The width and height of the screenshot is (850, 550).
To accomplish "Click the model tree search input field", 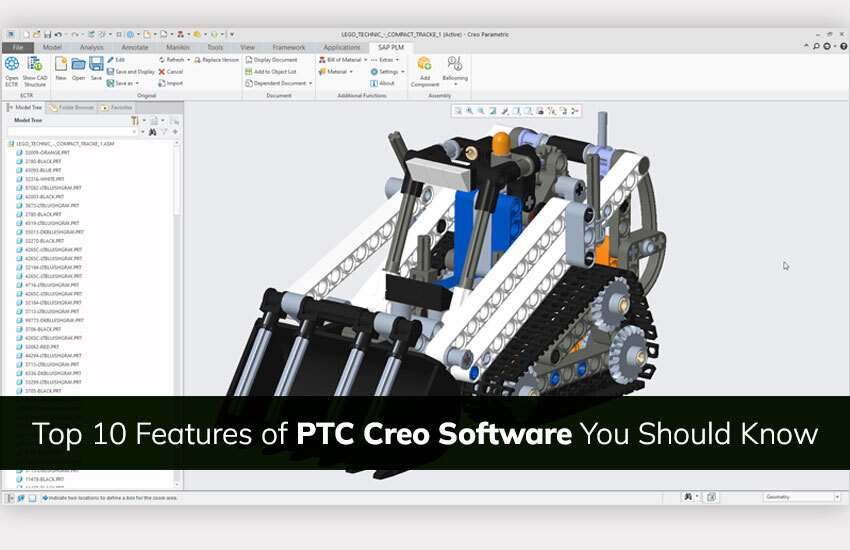I will coord(72,132).
